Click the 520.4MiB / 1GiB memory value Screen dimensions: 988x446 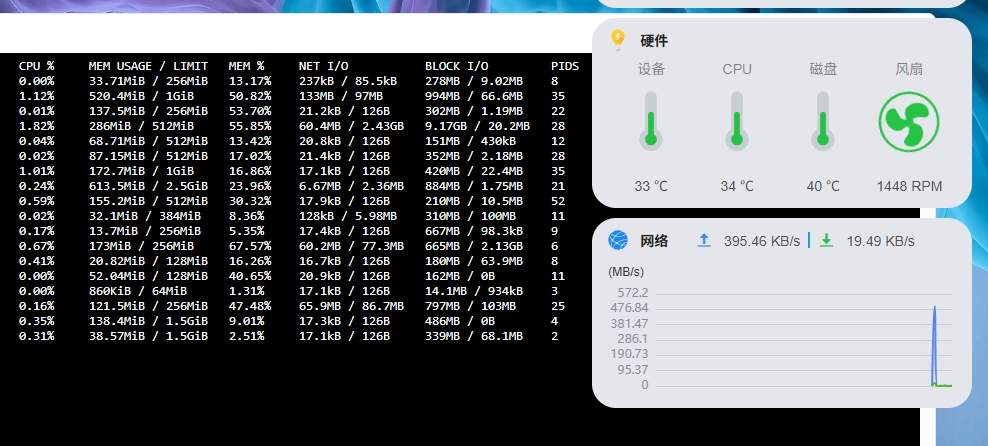(141, 96)
